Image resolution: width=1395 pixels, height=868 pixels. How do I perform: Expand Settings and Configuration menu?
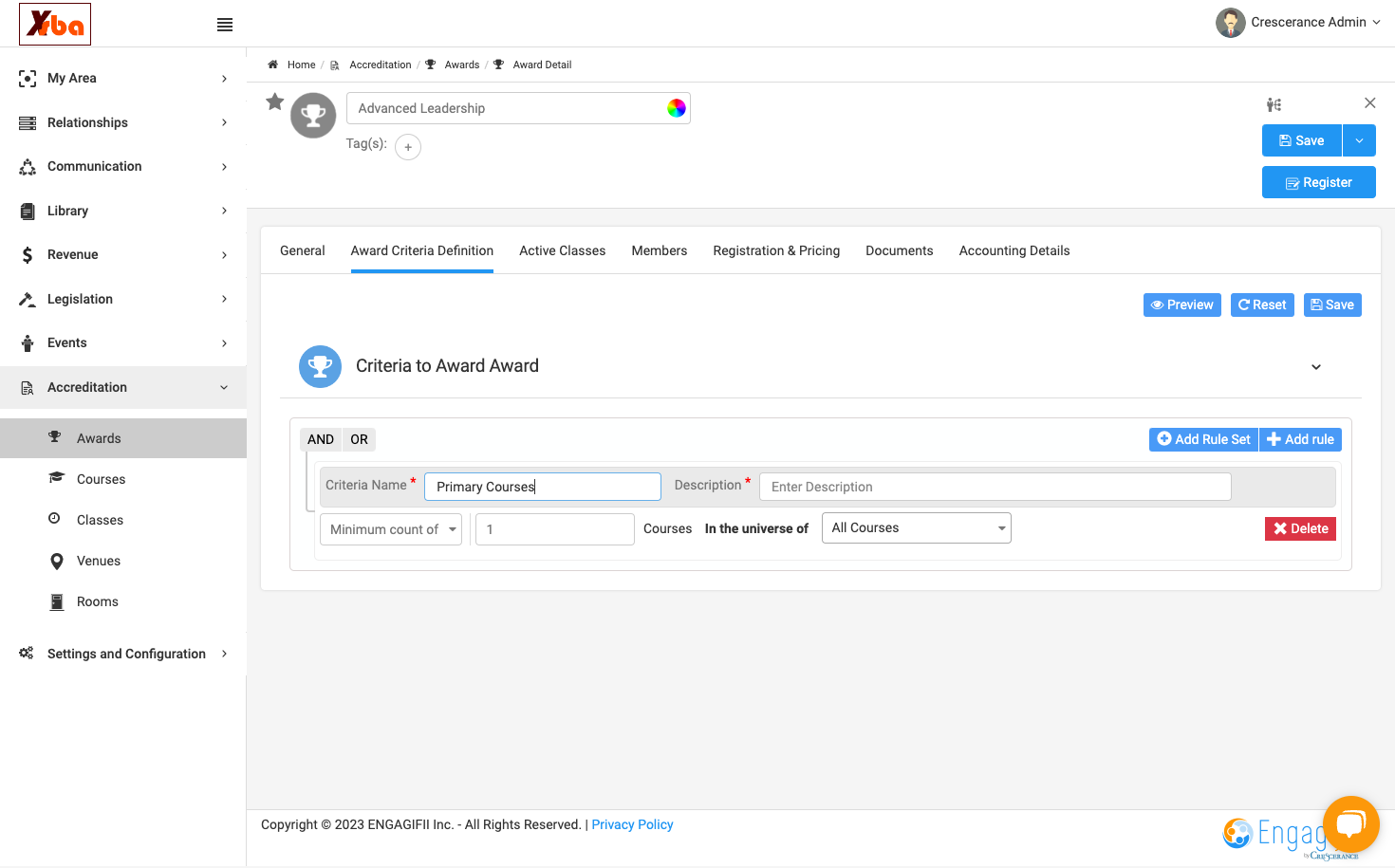(123, 654)
